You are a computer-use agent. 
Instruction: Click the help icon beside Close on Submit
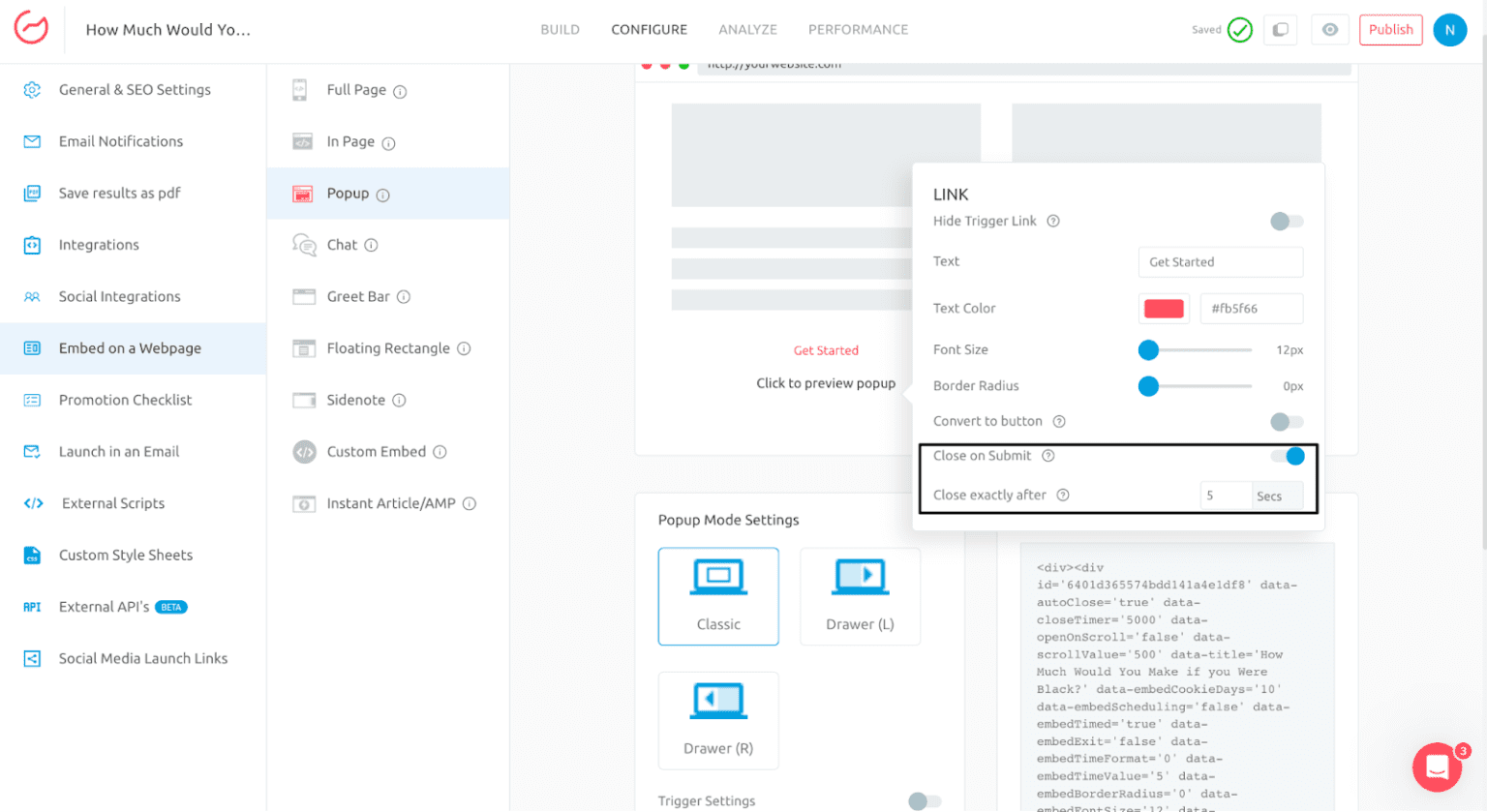pos(1047,456)
